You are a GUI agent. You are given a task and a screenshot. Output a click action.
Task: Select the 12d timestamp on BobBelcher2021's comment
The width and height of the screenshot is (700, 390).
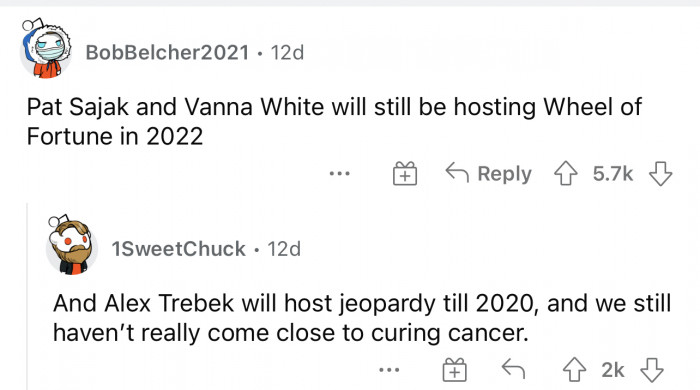click(287, 52)
